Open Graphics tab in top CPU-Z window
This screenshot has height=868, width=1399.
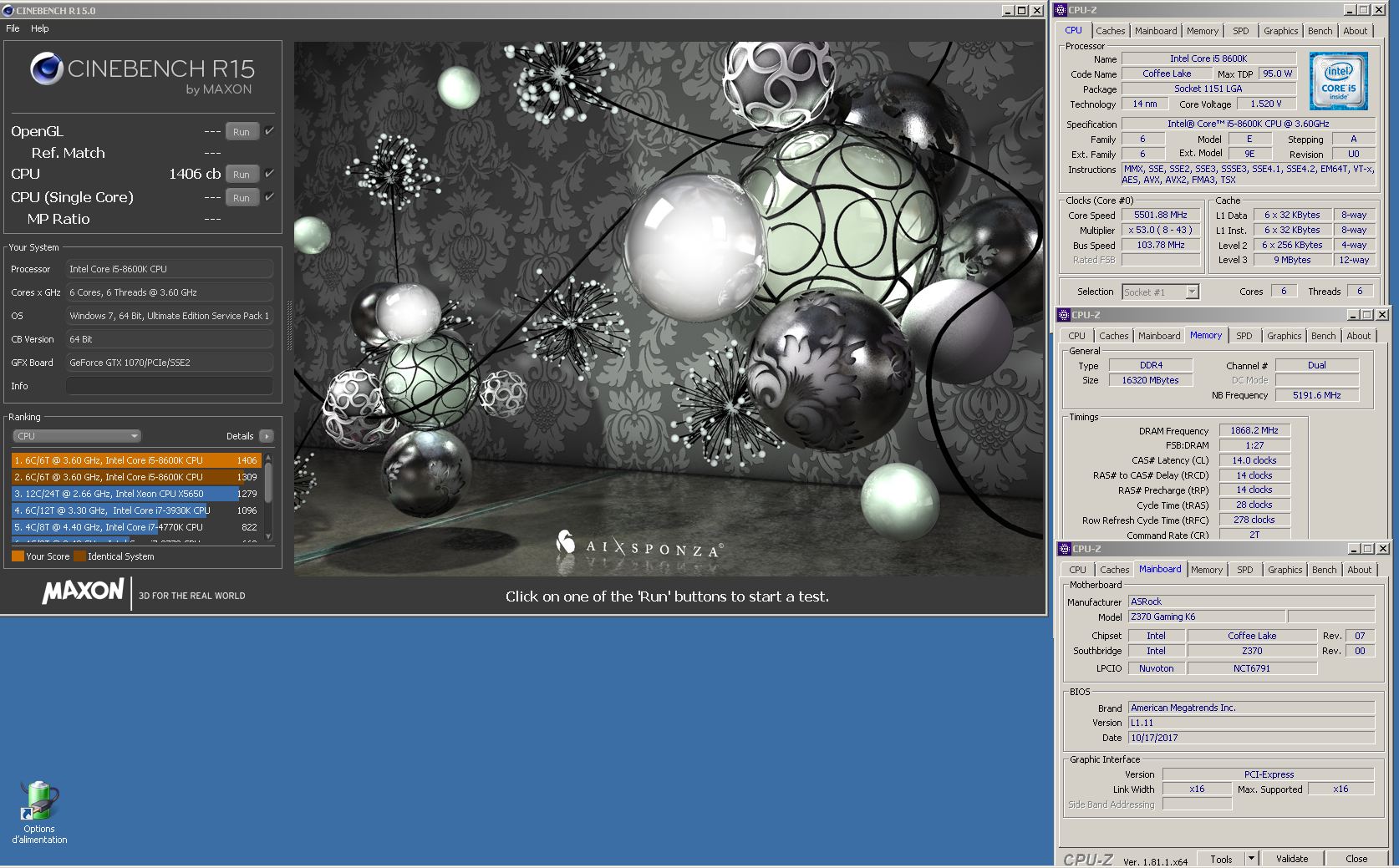(1280, 31)
